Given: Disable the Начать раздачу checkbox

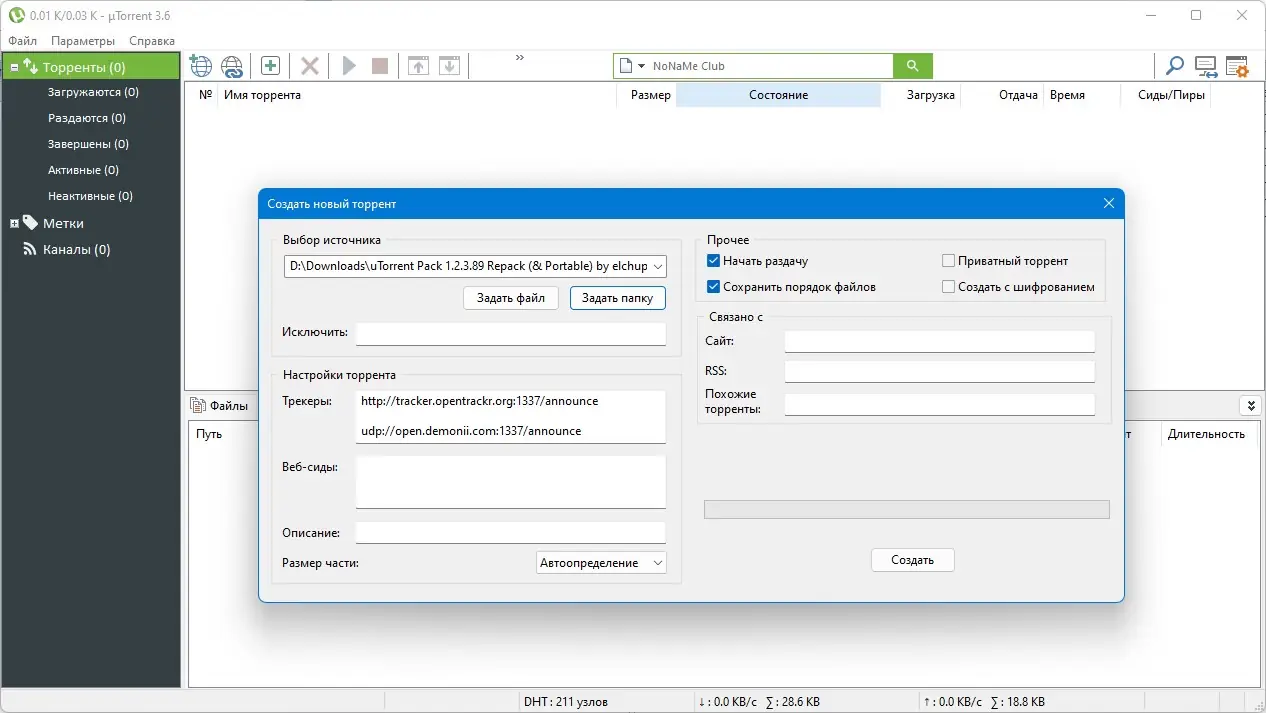Looking at the screenshot, I should click(x=713, y=260).
